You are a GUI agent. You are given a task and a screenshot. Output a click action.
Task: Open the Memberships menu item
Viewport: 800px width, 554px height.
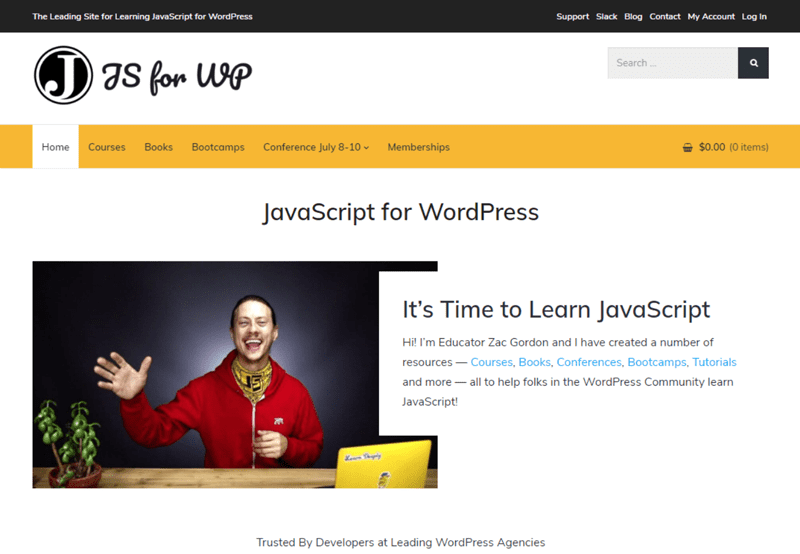[x=418, y=147]
